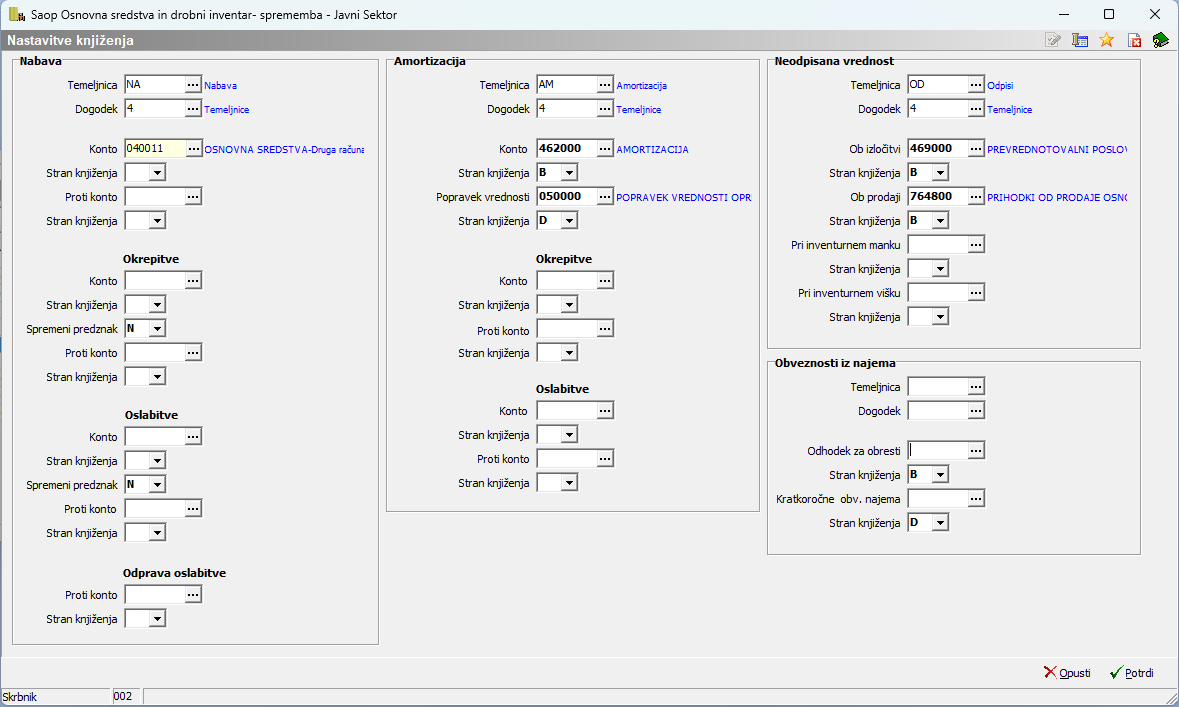Click the yellow star favorites icon
The height and width of the screenshot is (707, 1179).
point(1106,40)
